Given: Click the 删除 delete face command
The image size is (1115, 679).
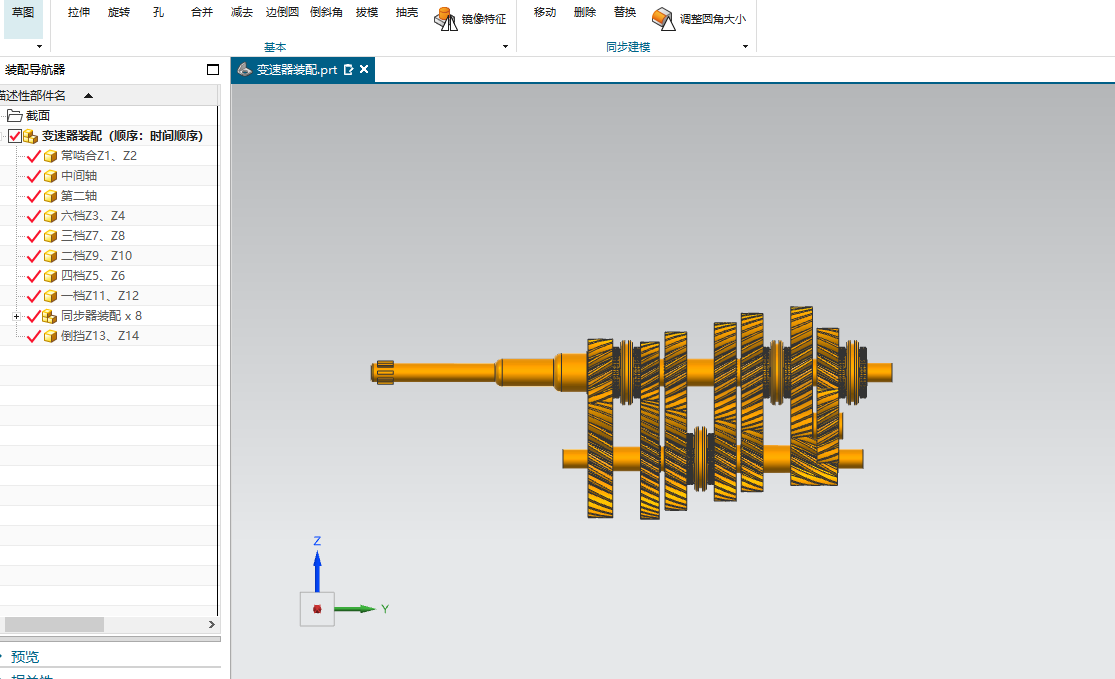Looking at the screenshot, I should pyautogui.click(x=585, y=12).
